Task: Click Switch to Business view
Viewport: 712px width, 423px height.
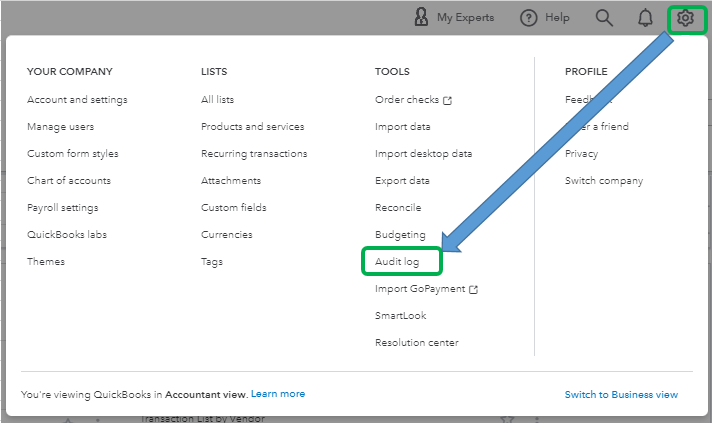Action: click(621, 394)
